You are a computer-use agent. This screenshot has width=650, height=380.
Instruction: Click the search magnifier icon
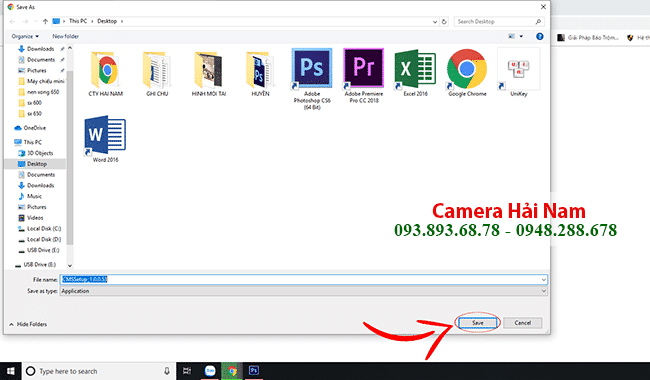tap(538, 22)
